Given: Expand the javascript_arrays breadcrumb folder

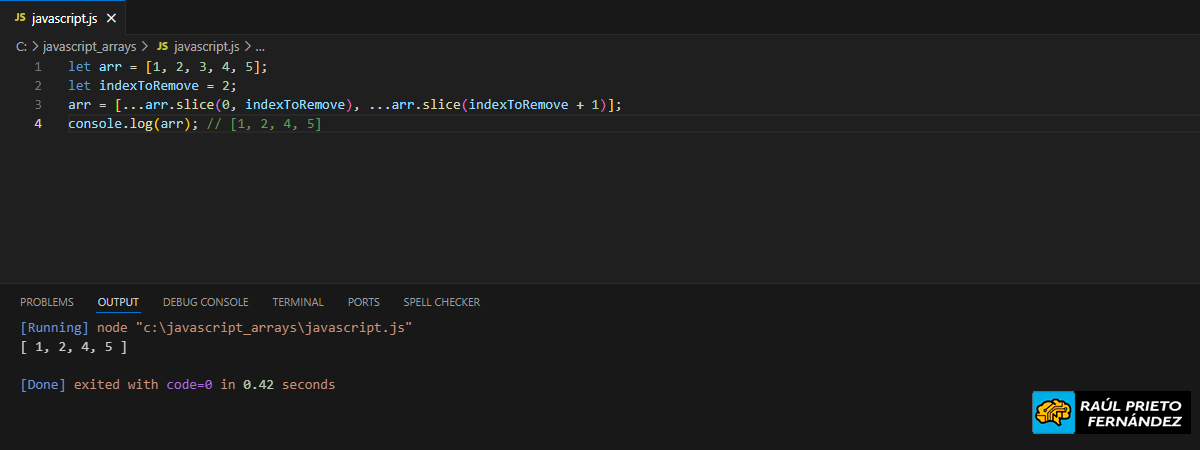Looking at the screenshot, I should tap(89, 47).
